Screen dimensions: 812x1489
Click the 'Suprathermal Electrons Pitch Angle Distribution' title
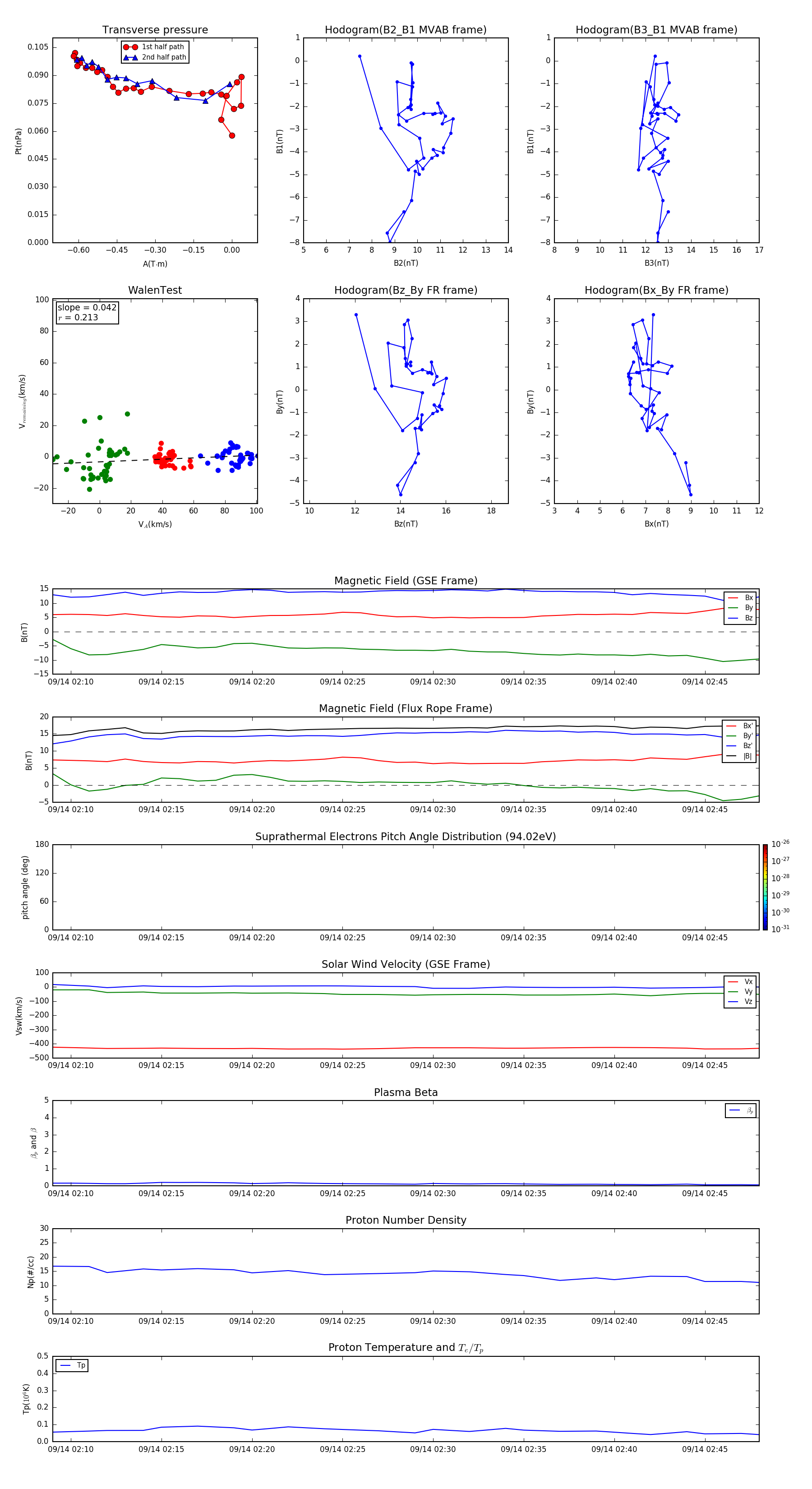[406, 837]
